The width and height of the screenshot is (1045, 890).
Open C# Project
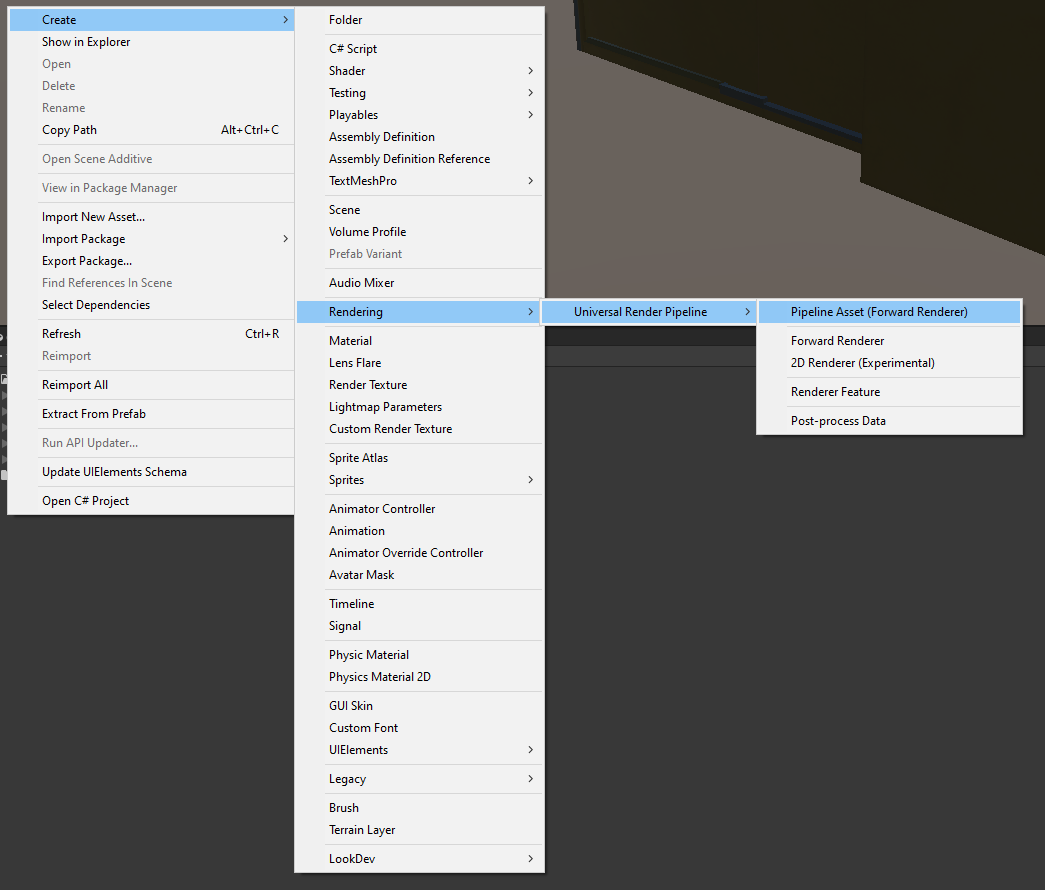tap(151, 501)
